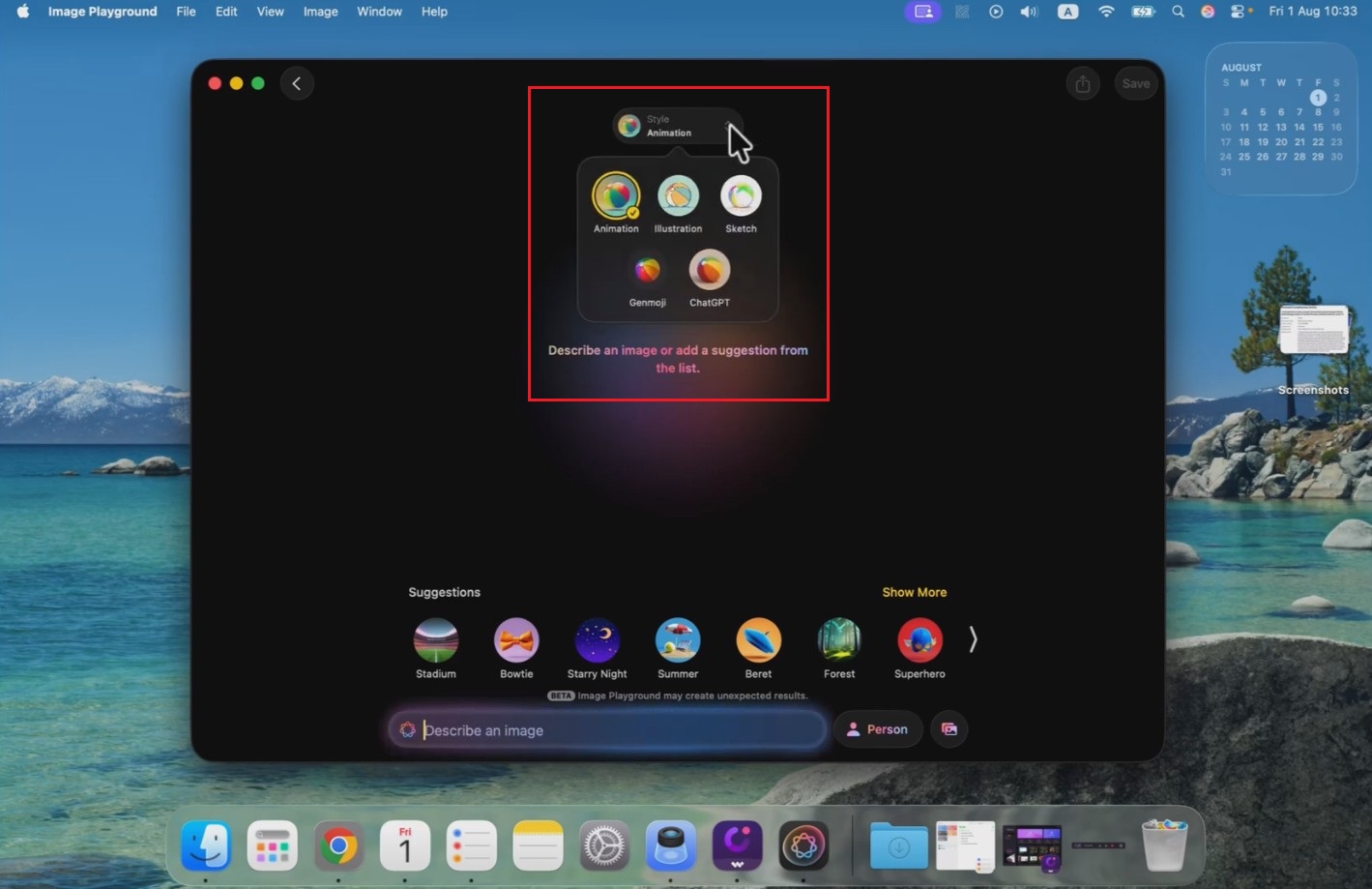This screenshot has width=1372, height=889.
Task: Open Finder from the Dock
Action: tap(206, 846)
